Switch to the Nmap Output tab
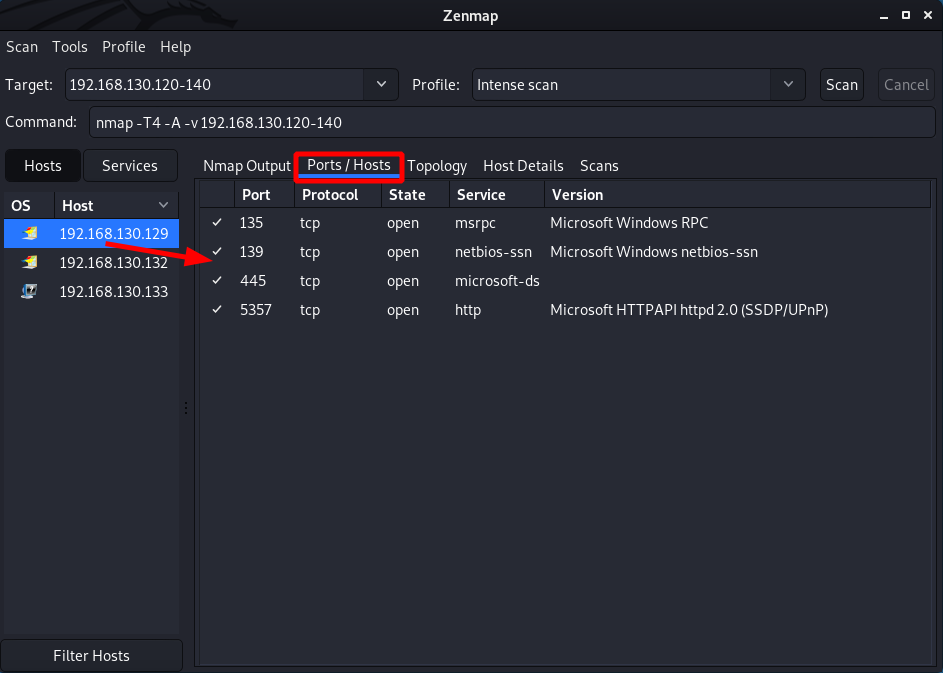The image size is (943, 673). 247,166
